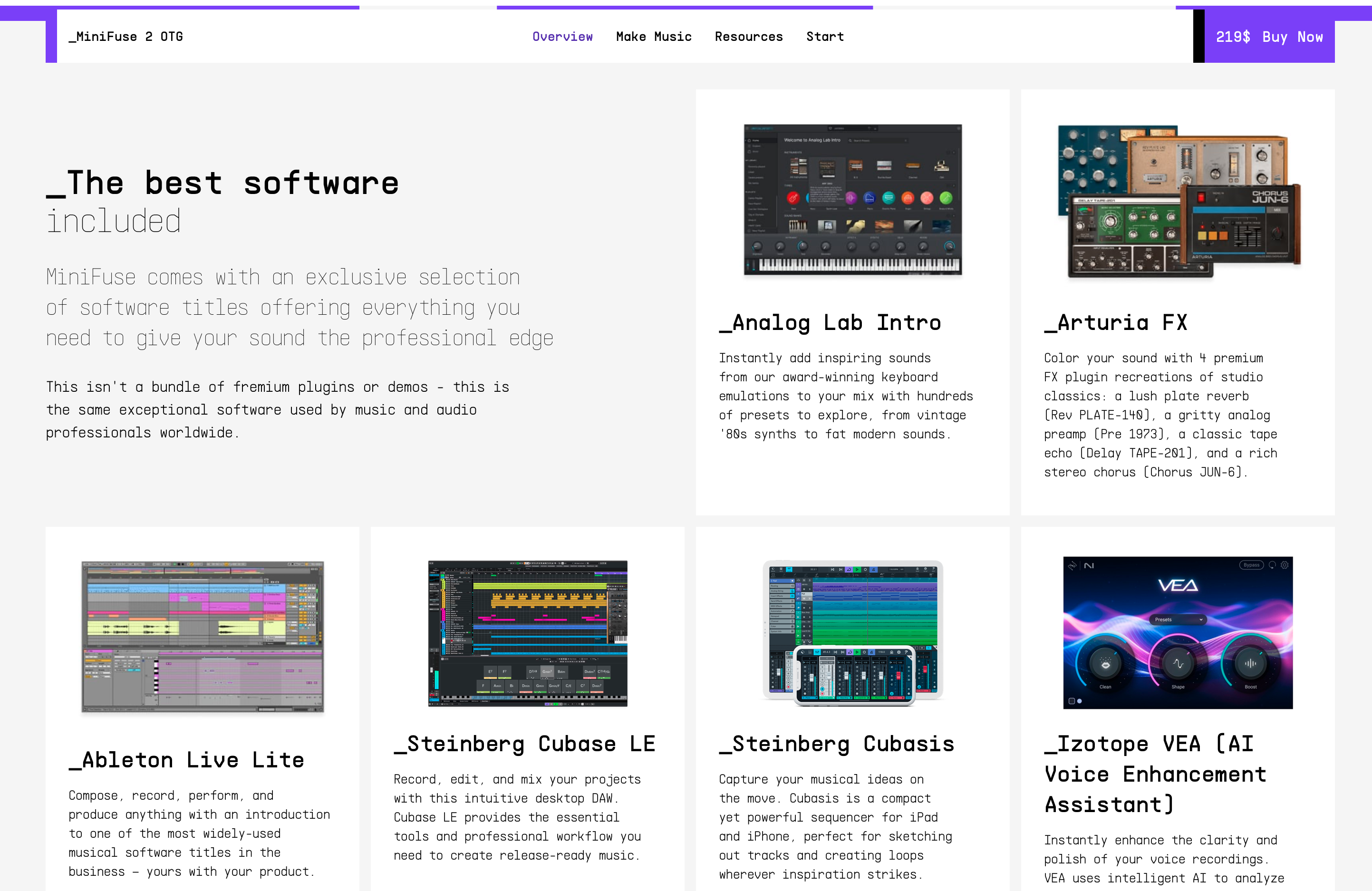Click the Native Instruments logo in VEA
This screenshot has width=1372, height=891.
(x=1089, y=566)
